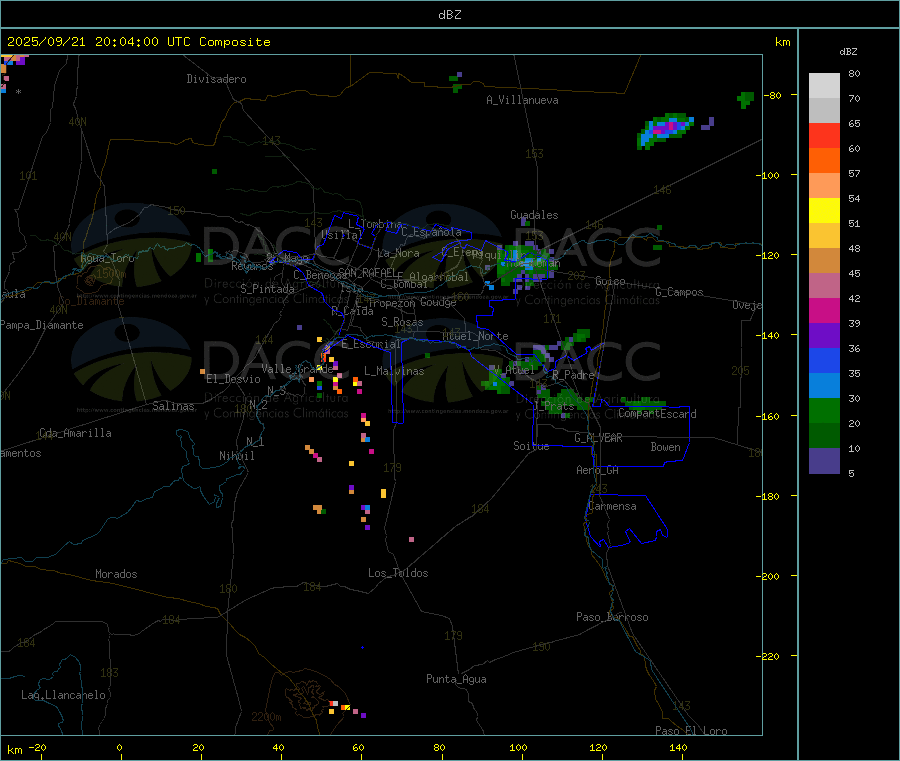Click the indigo 10 dBZ legend swatch
This screenshot has height=761, width=900.
(x=824, y=461)
